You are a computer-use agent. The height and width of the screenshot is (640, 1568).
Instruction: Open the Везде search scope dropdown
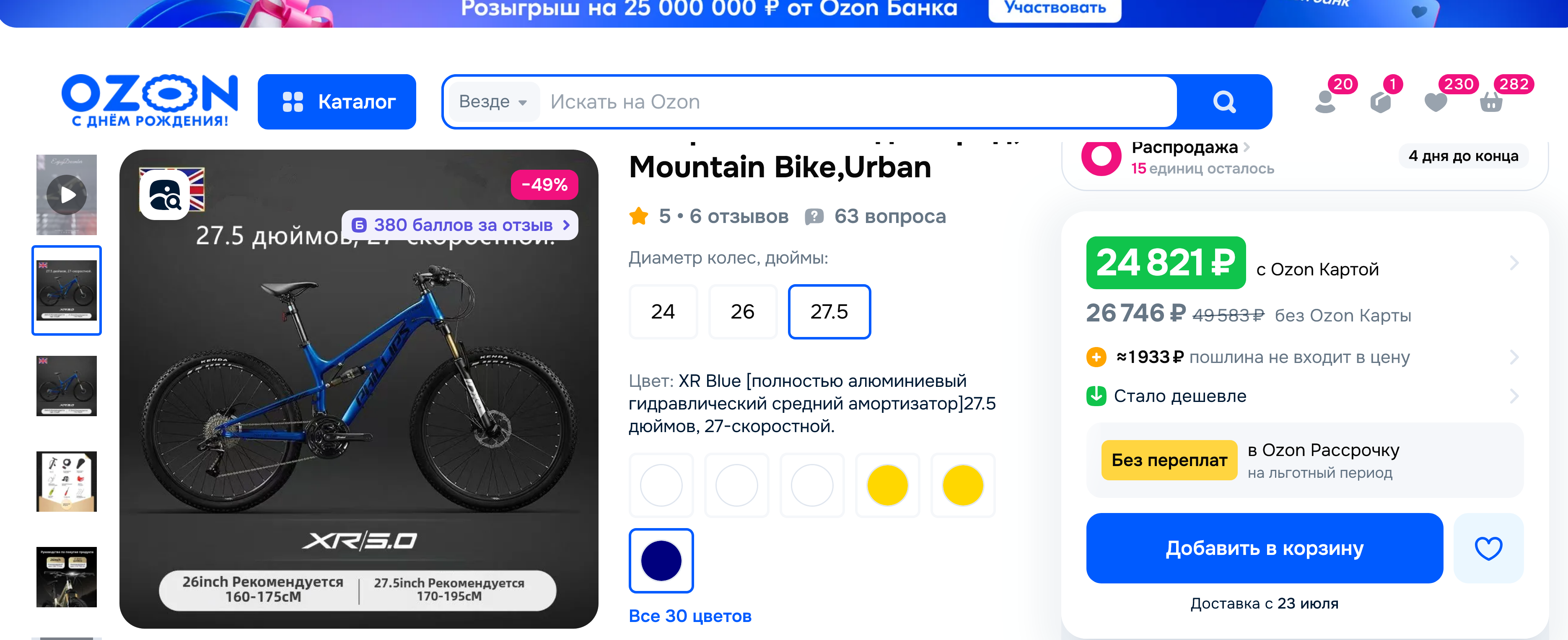(493, 102)
